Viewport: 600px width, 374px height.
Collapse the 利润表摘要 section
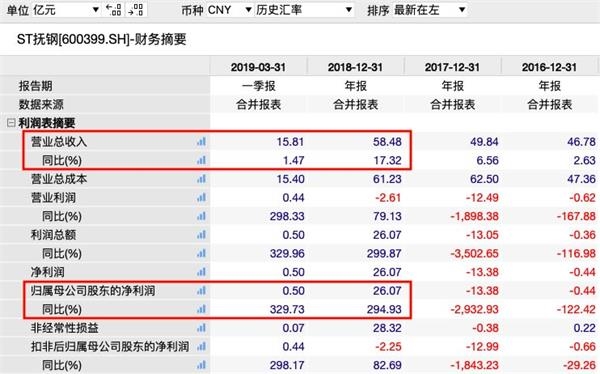pyautogui.click(x=11, y=123)
